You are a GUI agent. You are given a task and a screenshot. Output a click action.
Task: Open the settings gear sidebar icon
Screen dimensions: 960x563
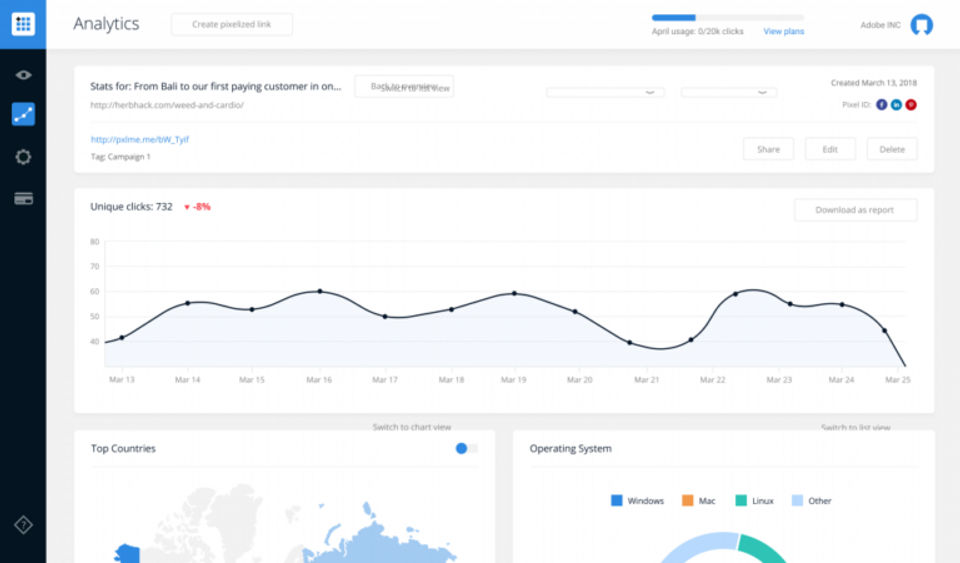(23, 157)
